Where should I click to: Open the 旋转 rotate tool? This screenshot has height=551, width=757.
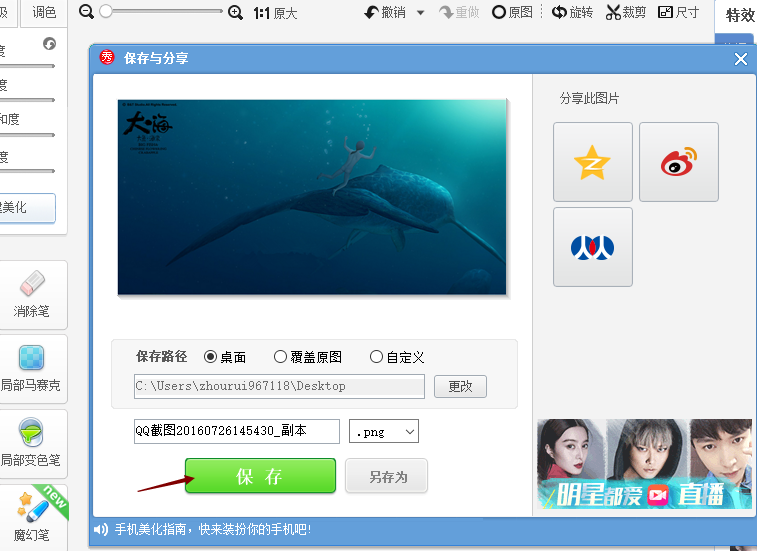tap(572, 12)
